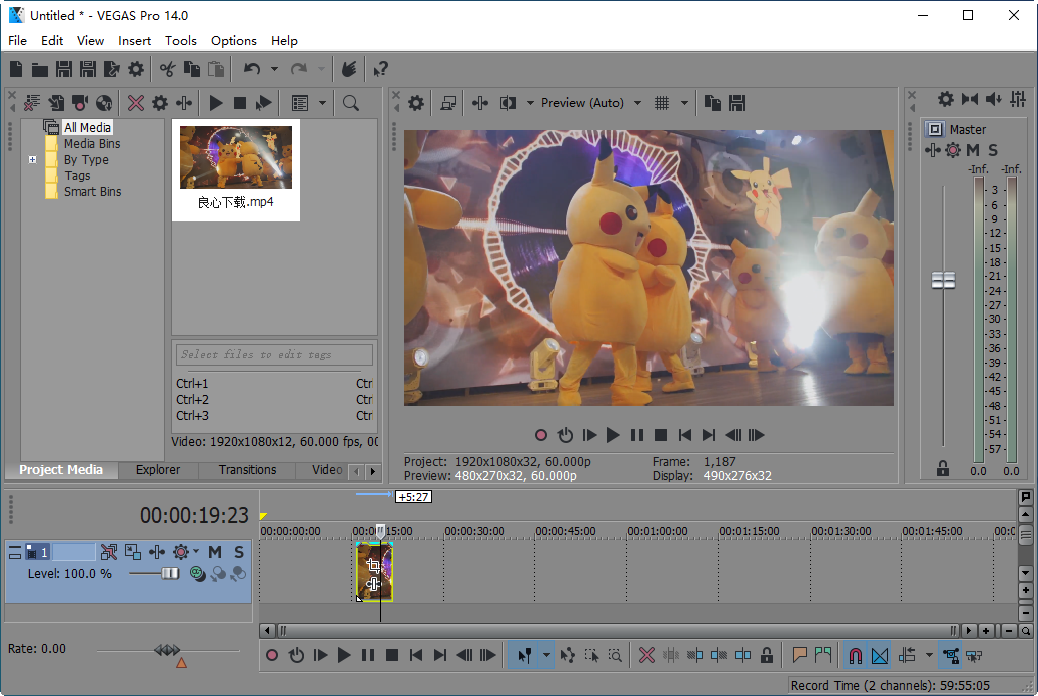Open the Project Media Views dropdown

tap(322, 103)
